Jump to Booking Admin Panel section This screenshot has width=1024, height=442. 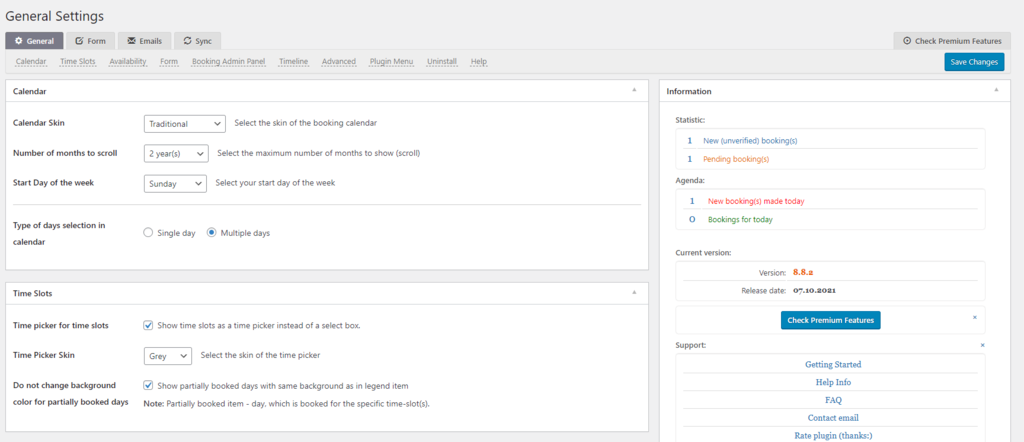click(x=229, y=61)
